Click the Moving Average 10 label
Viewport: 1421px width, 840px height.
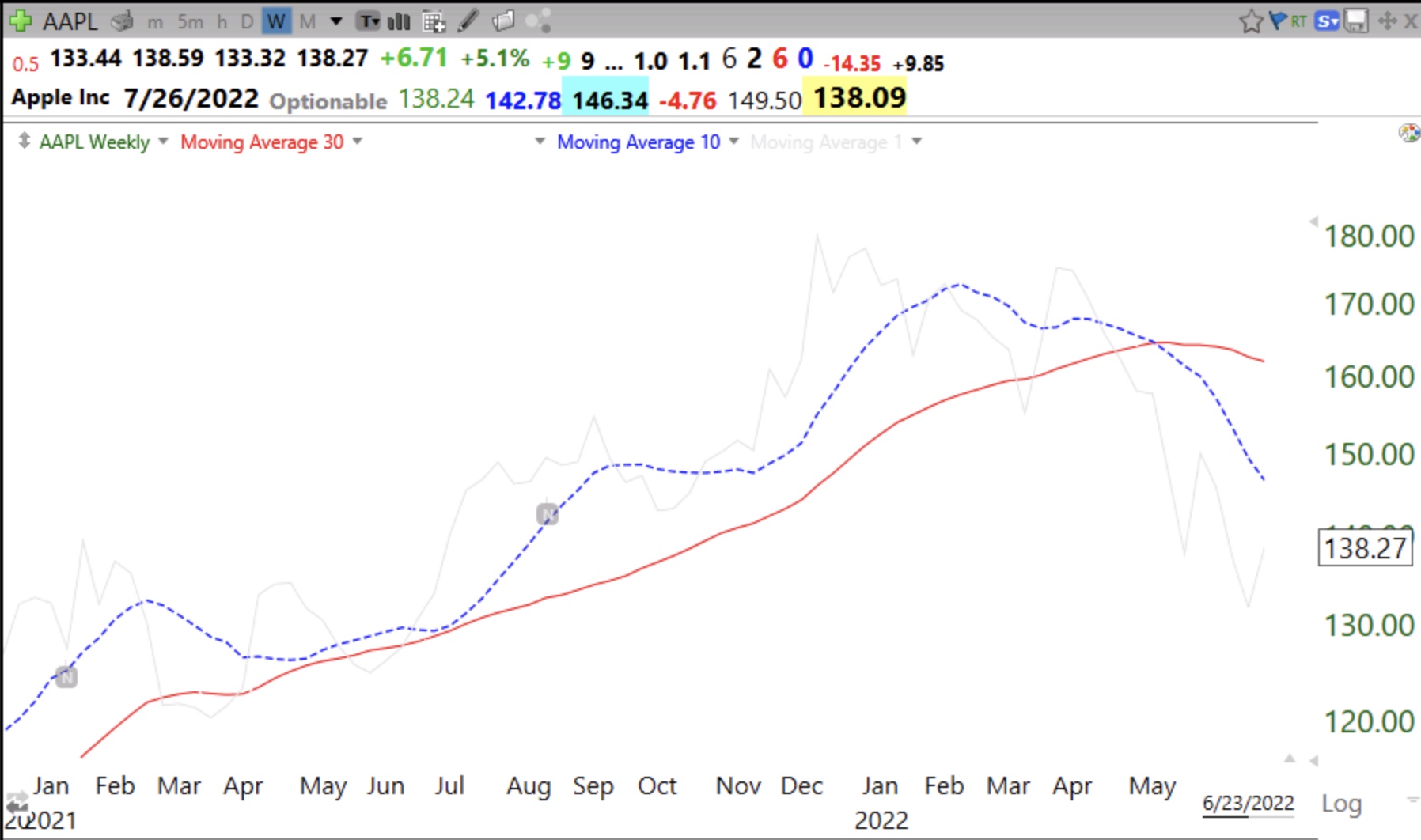tap(639, 142)
